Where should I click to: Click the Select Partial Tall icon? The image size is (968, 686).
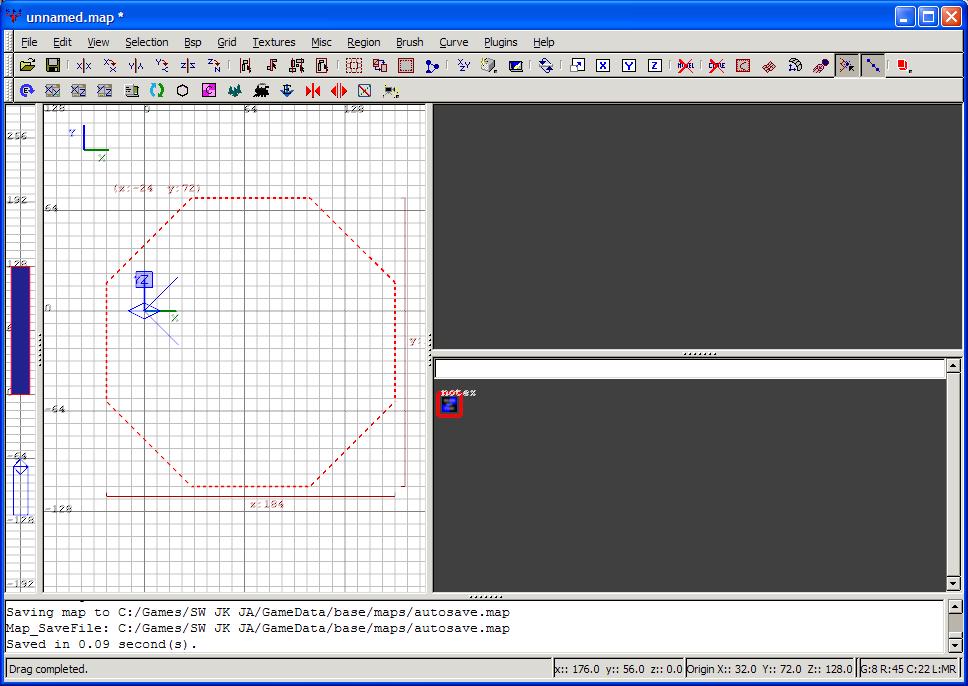297,65
